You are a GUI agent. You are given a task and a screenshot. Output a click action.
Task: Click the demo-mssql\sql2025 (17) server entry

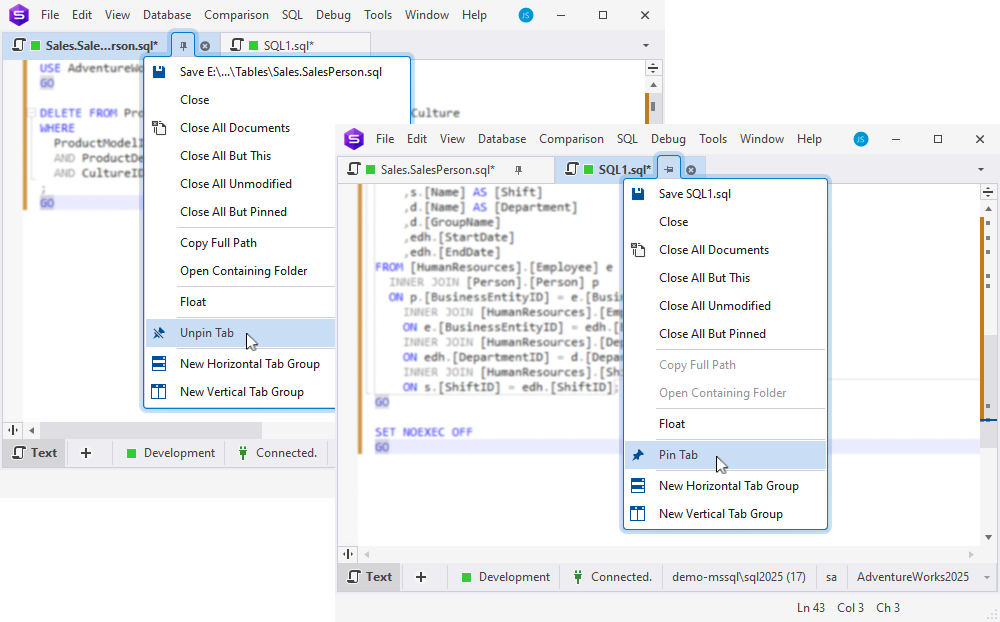point(739,577)
